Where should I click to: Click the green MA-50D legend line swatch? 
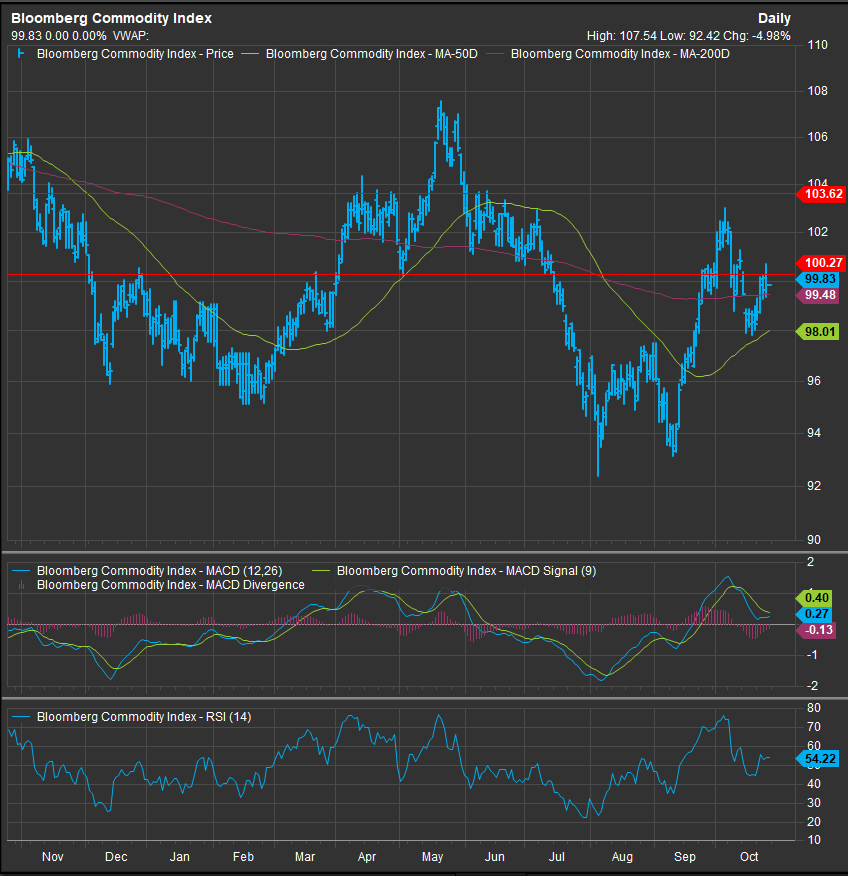click(252, 54)
